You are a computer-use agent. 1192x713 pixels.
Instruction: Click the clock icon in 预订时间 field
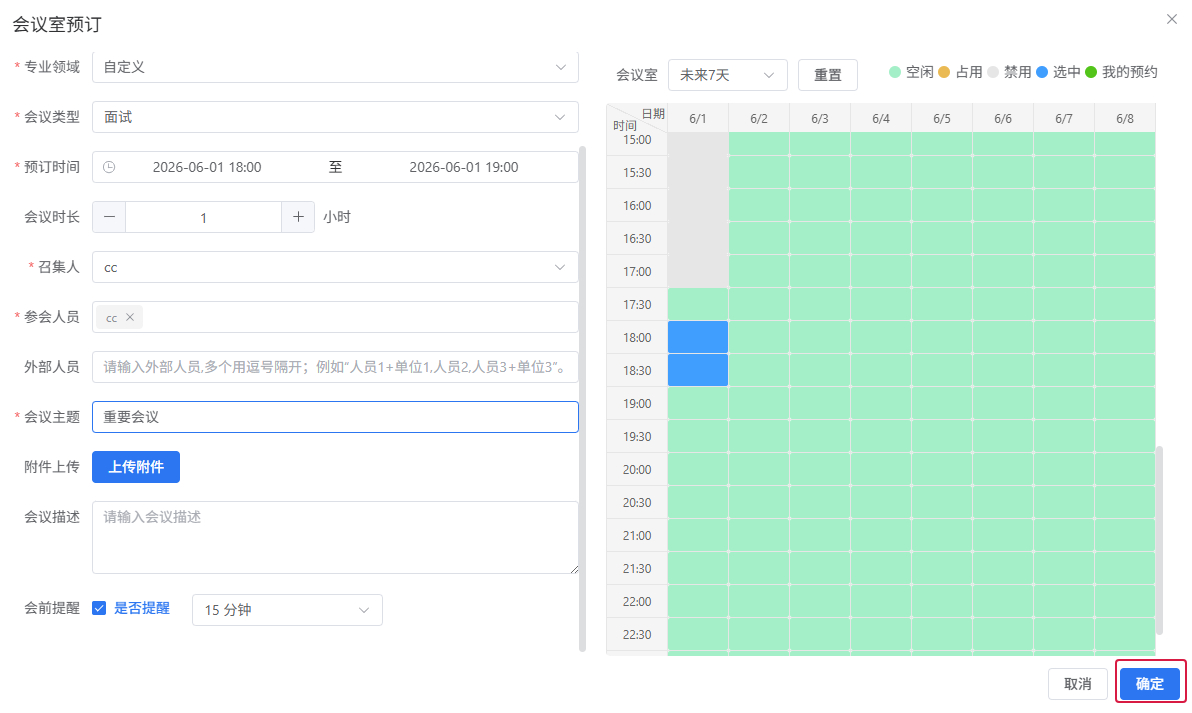click(x=109, y=167)
